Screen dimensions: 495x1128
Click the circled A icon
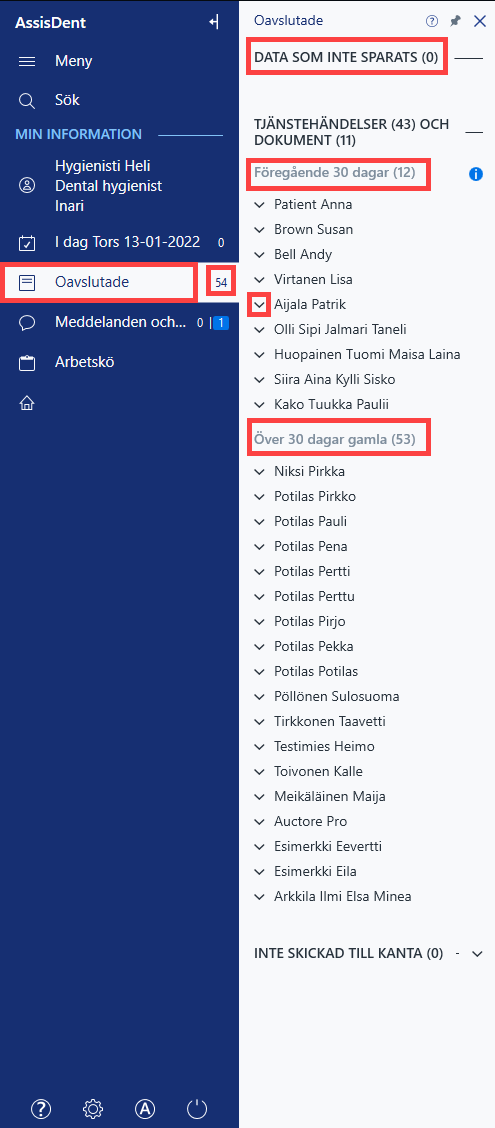(145, 1109)
